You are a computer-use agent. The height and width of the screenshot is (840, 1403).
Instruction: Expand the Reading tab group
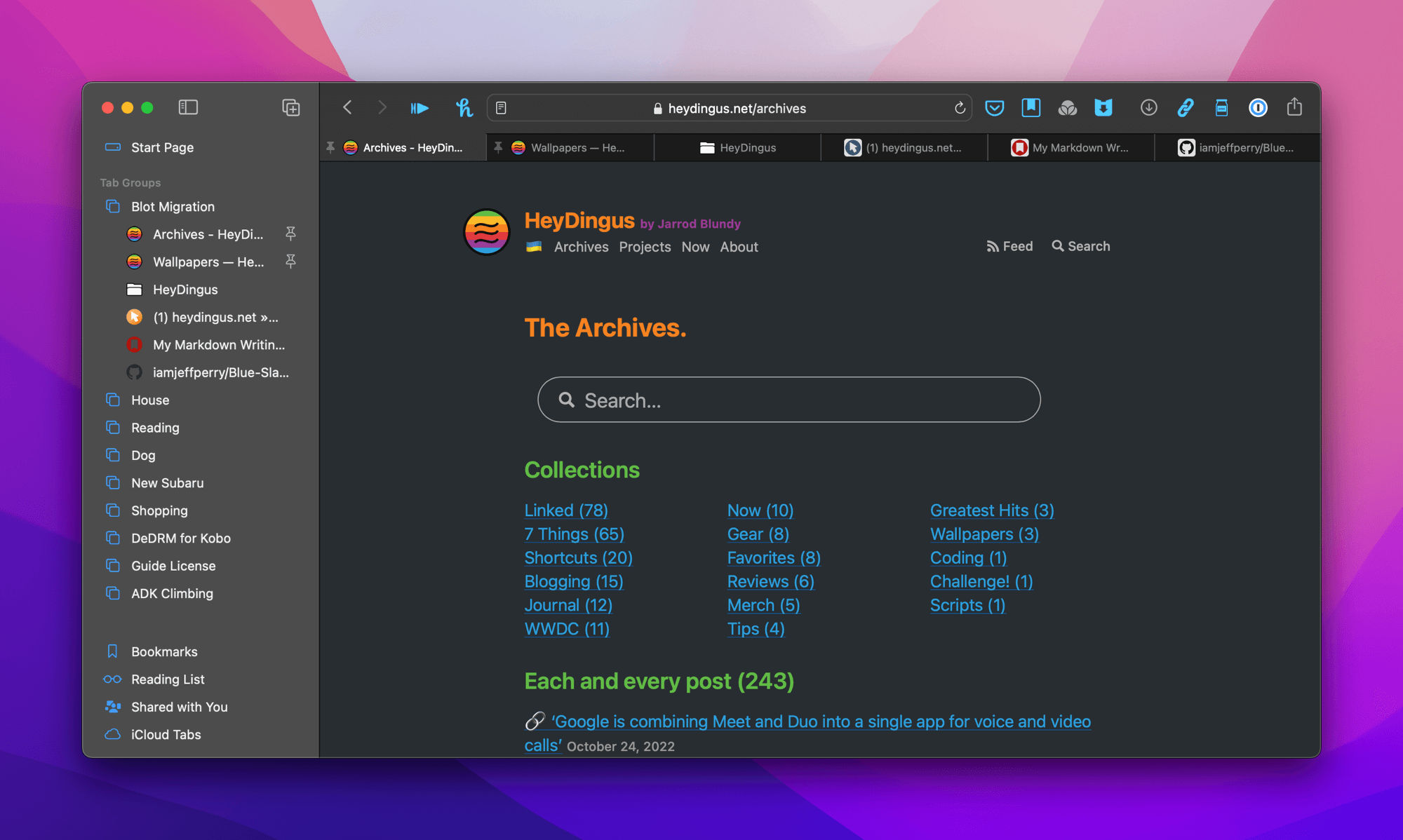155,428
